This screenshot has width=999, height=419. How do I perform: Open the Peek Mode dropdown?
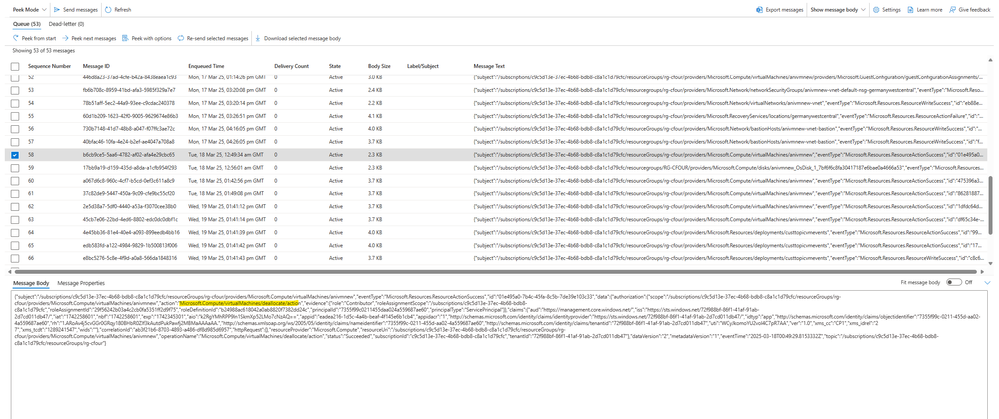pyautogui.click(x=29, y=10)
